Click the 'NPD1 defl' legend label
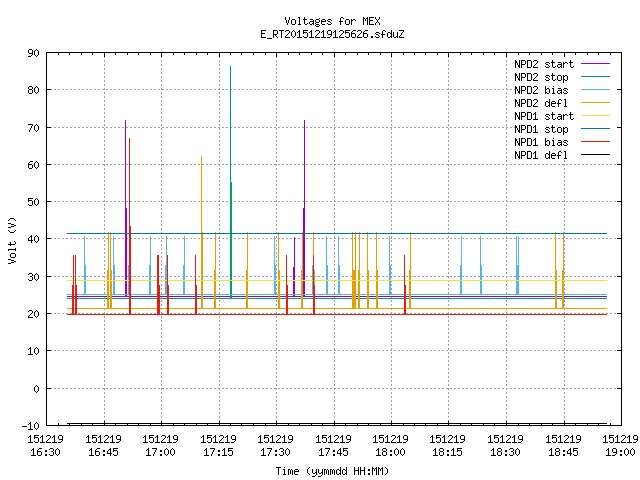Image resolution: width=640 pixels, height=480 pixels. [541, 156]
